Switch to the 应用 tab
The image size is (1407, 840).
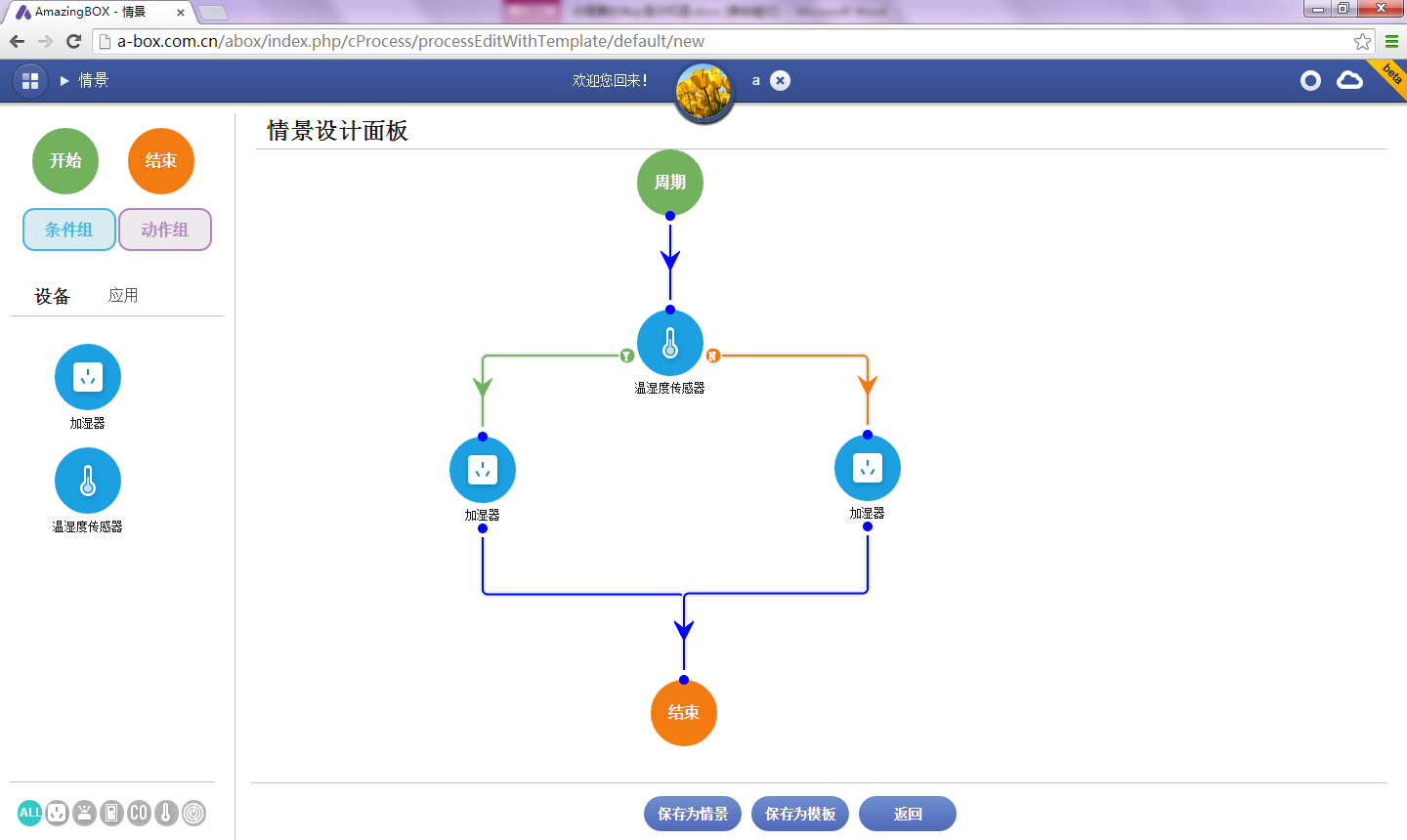click(x=123, y=295)
